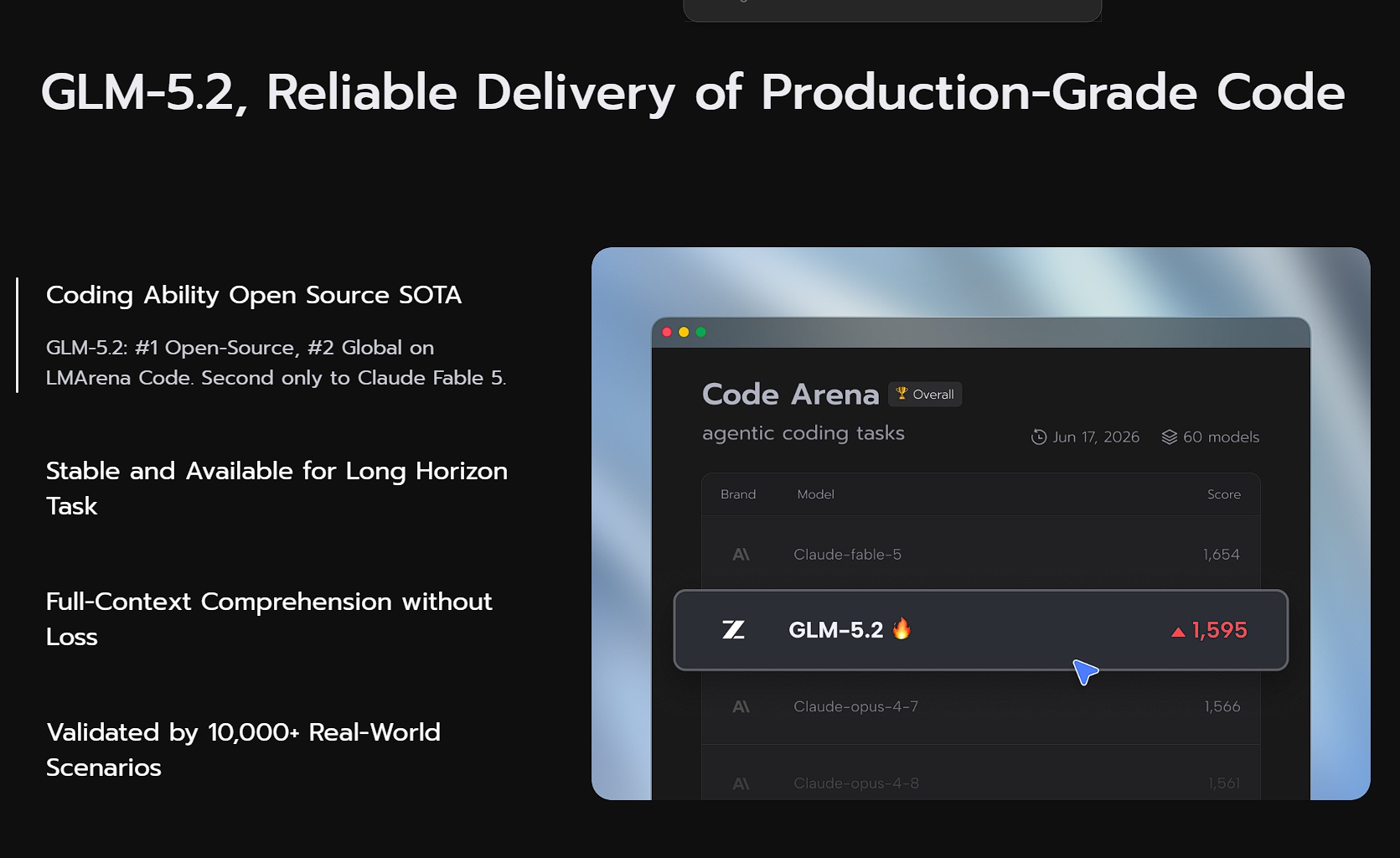
Task: Click the yellow dot in the mock window titlebar
Action: click(684, 332)
